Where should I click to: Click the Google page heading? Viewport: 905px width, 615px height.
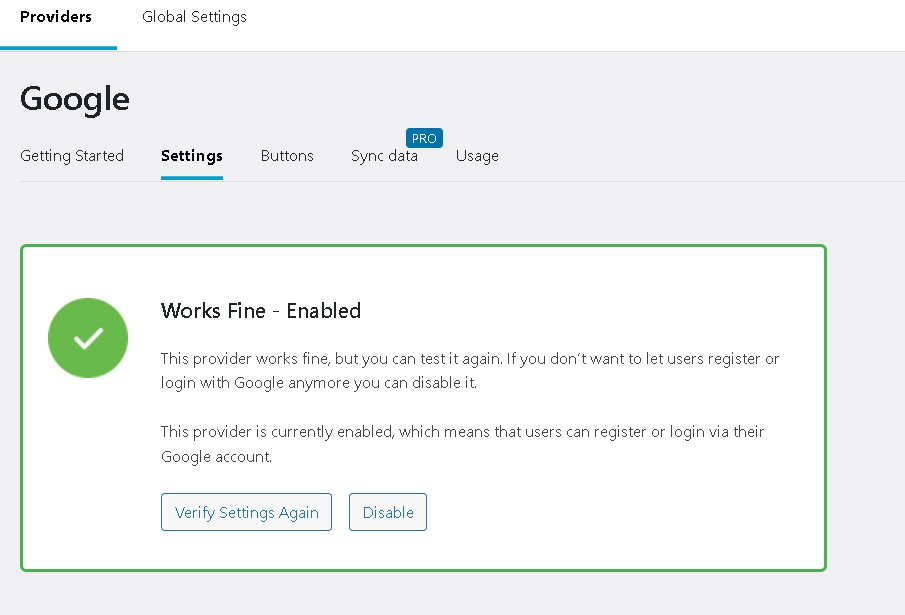75,99
